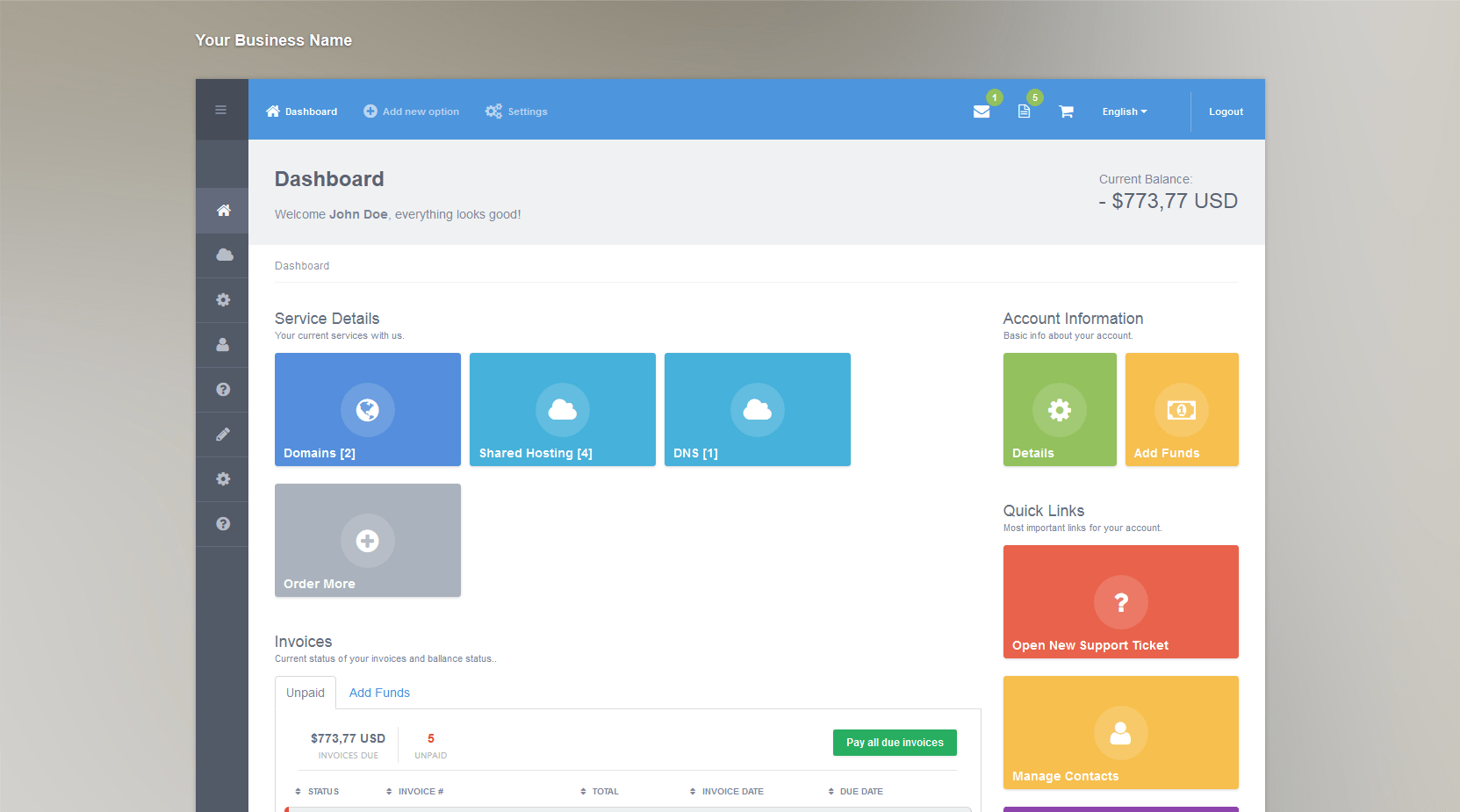Open the DNS [1] service tile

click(x=758, y=409)
